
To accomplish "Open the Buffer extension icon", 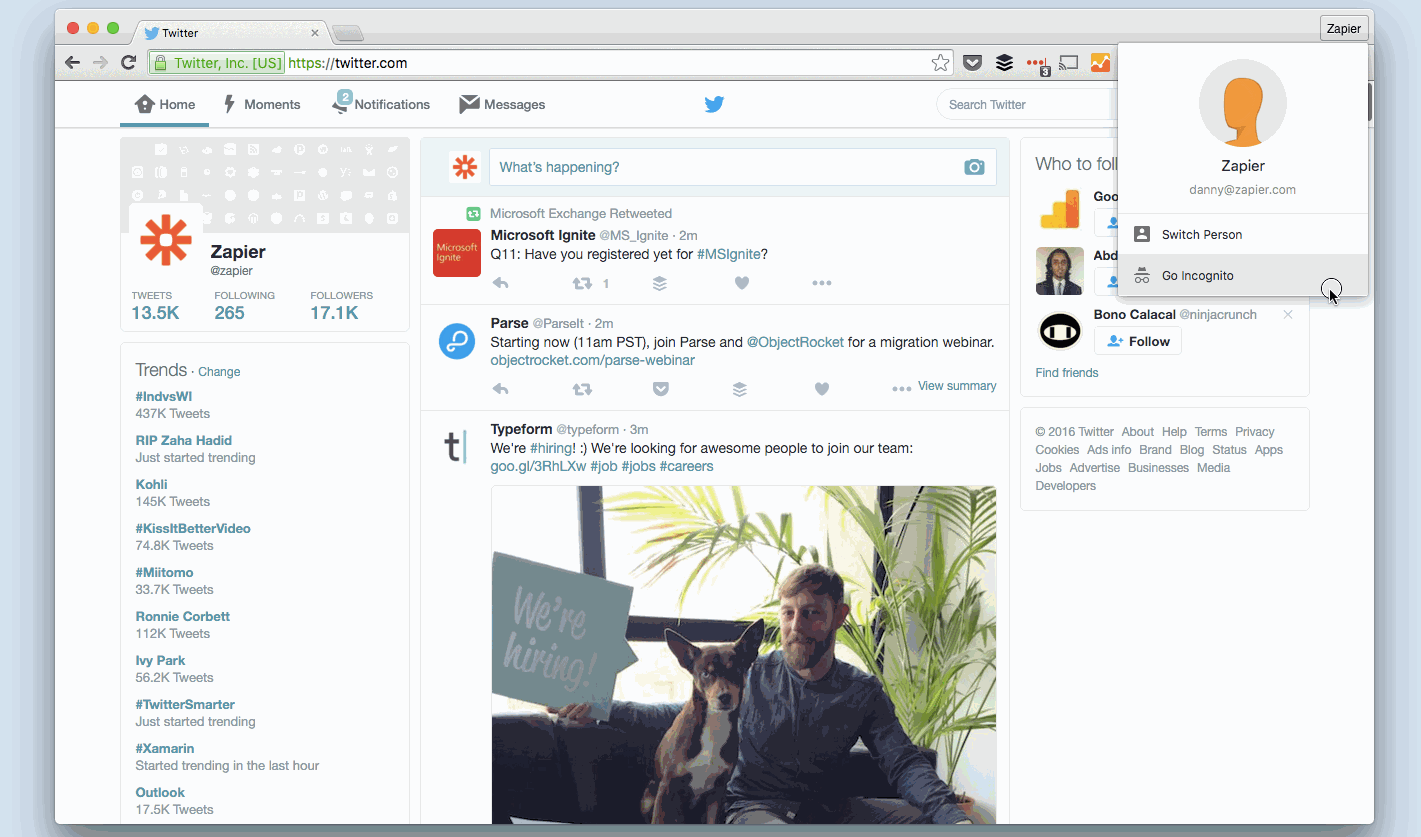I will (x=1004, y=63).
